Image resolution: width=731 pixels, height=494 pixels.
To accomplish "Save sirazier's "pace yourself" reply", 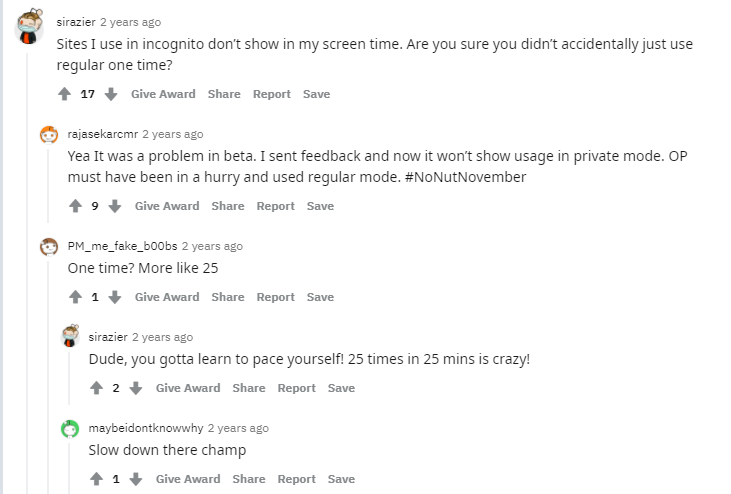I will [341, 388].
